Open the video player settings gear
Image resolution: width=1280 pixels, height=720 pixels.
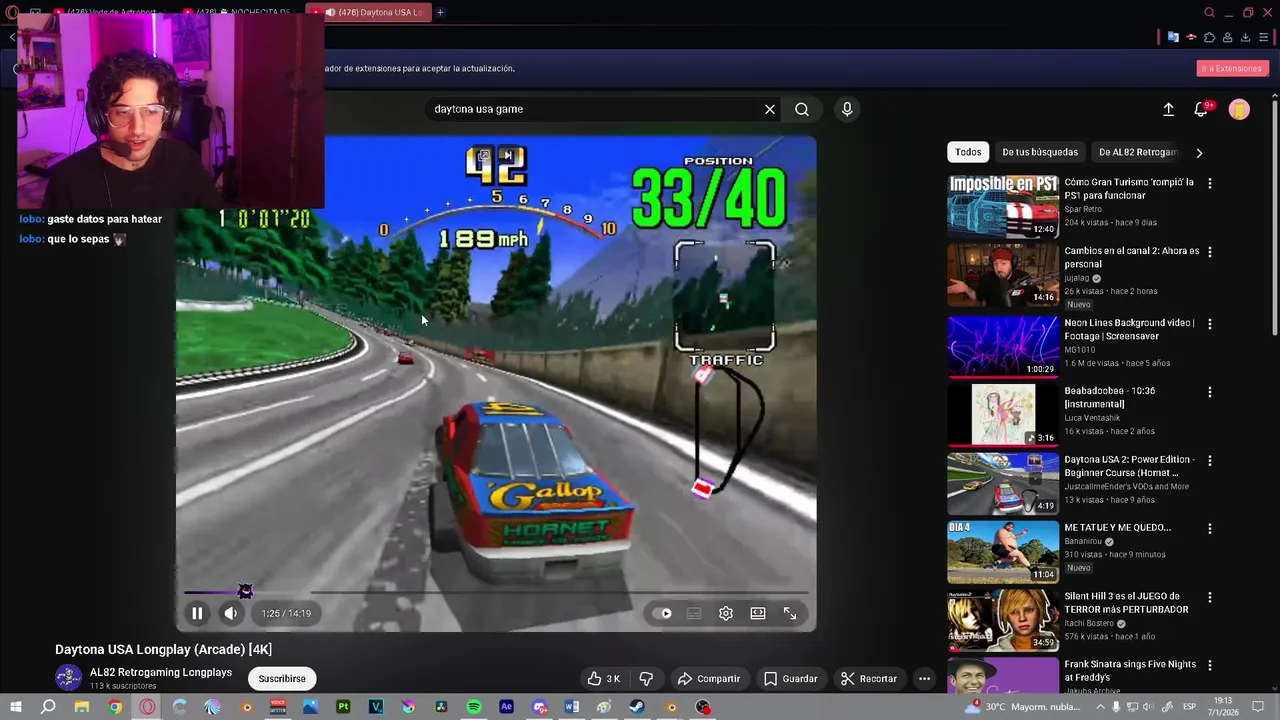(726, 613)
